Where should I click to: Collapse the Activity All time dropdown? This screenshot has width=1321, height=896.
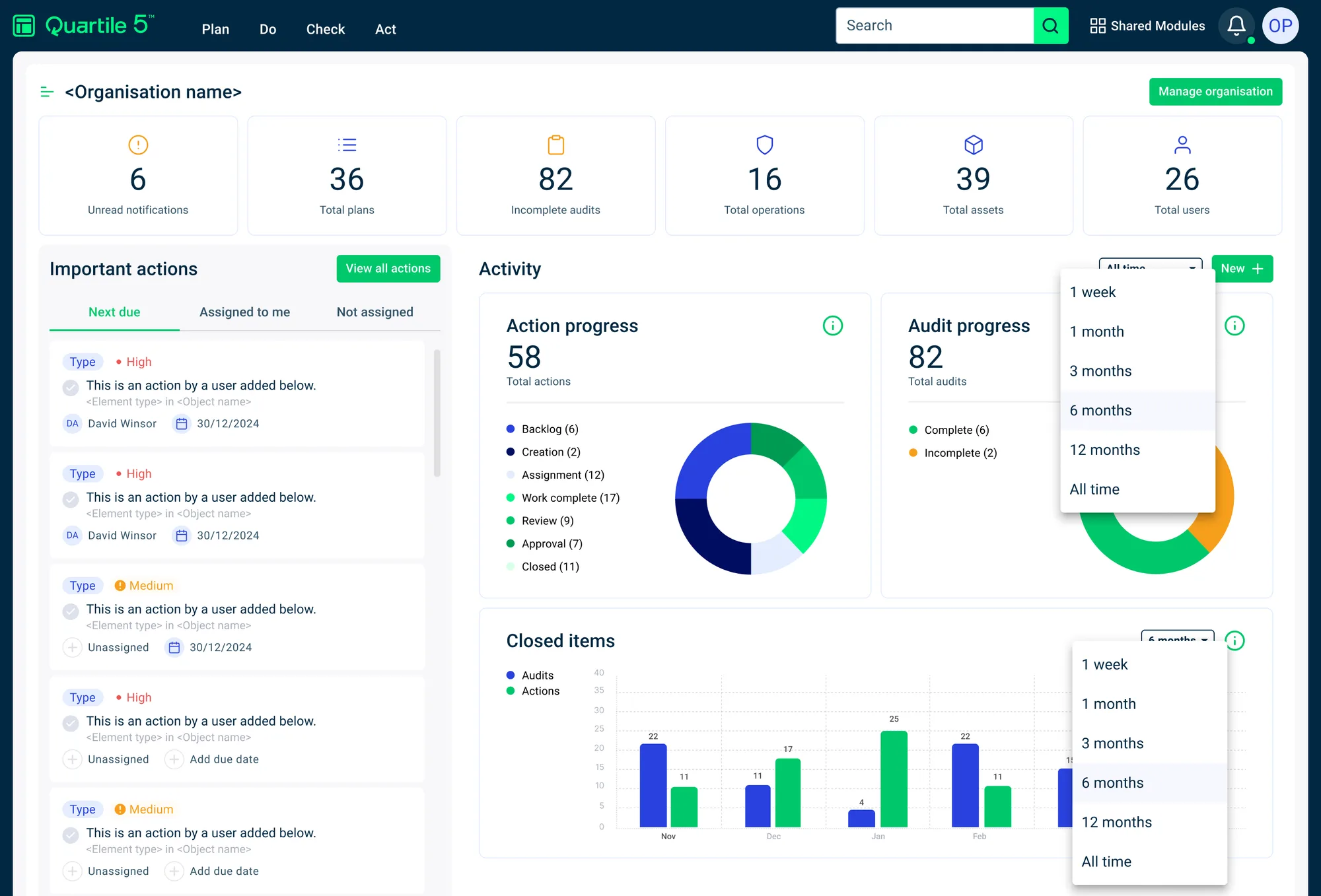coord(1150,263)
